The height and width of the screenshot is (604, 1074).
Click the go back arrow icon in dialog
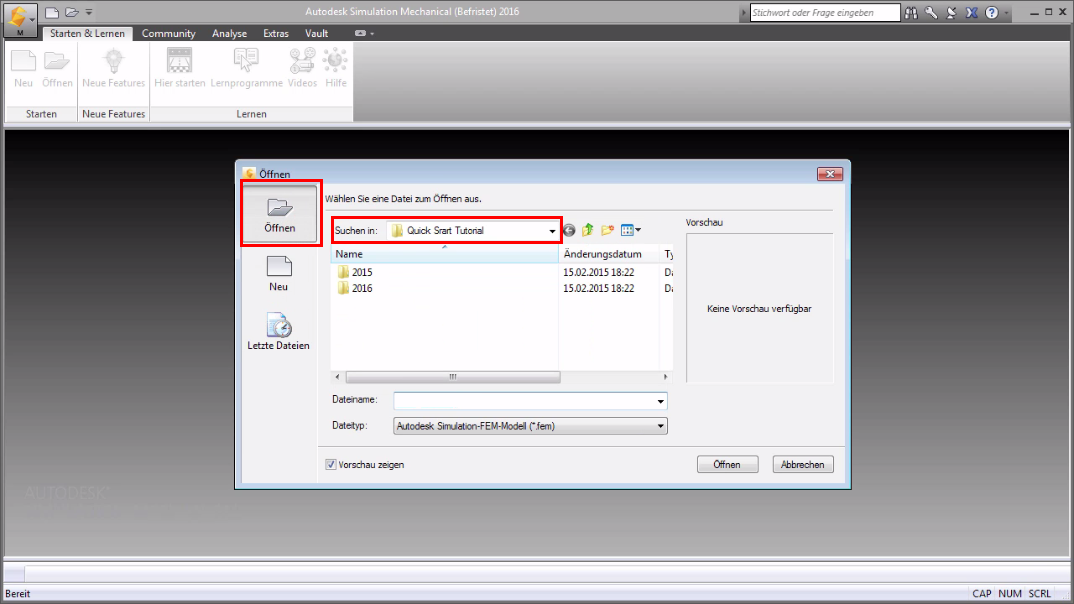click(569, 231)
